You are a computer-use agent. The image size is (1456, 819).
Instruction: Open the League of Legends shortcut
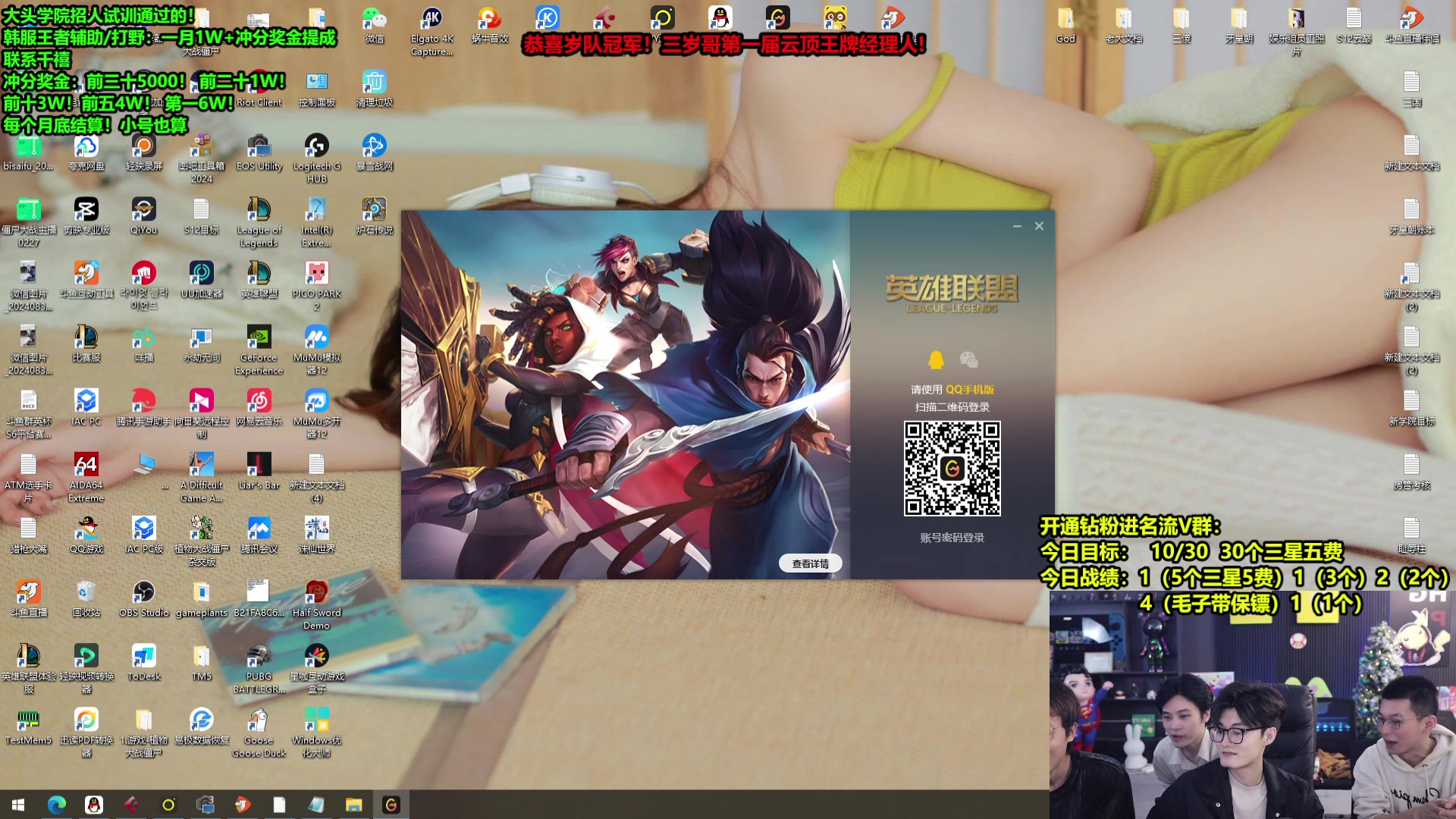[259, 210]
